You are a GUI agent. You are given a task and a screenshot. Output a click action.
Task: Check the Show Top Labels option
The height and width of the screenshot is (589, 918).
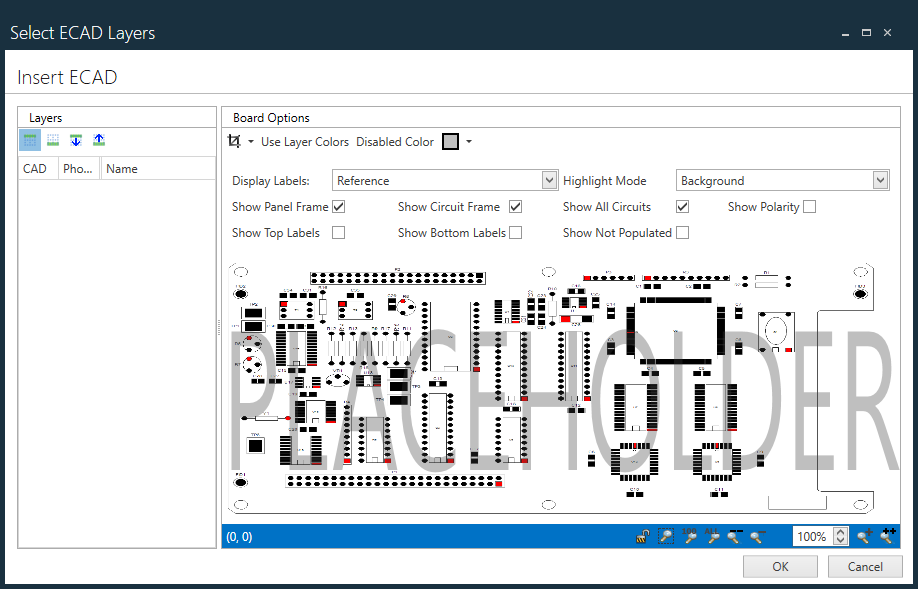[338, 232]
